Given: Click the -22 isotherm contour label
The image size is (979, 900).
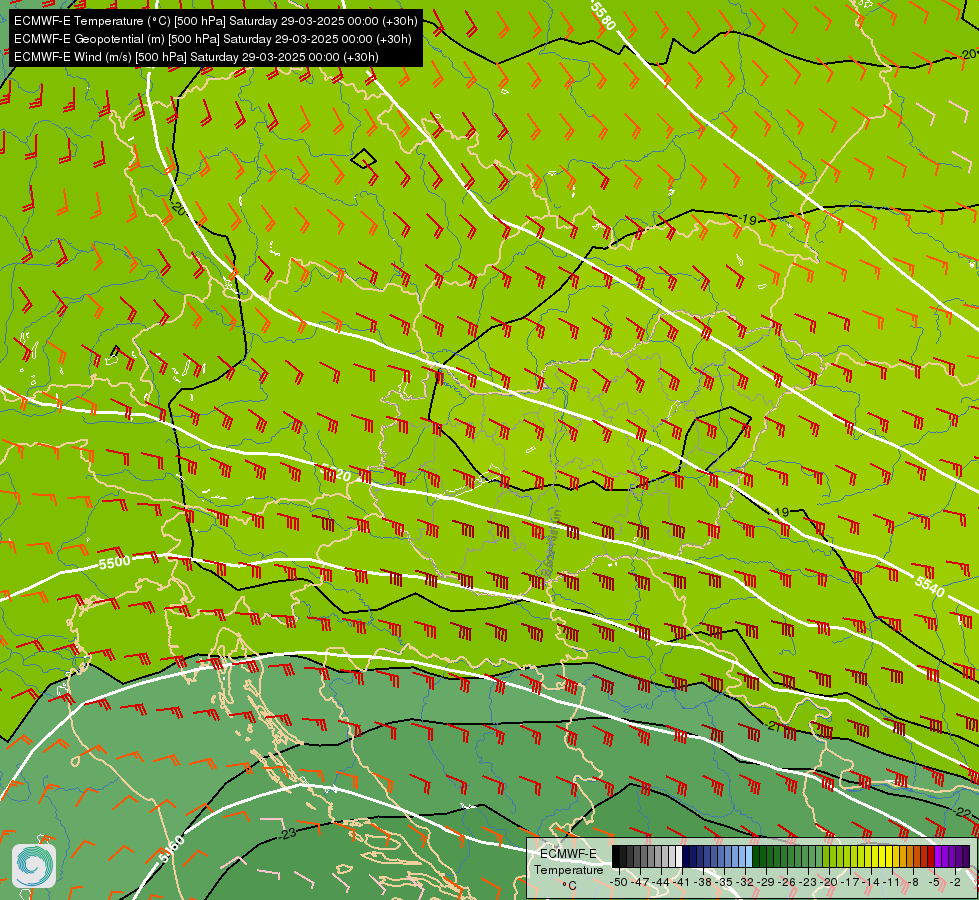Looking at the screenshot, I should pyautogui.click(x=962, y=812).
